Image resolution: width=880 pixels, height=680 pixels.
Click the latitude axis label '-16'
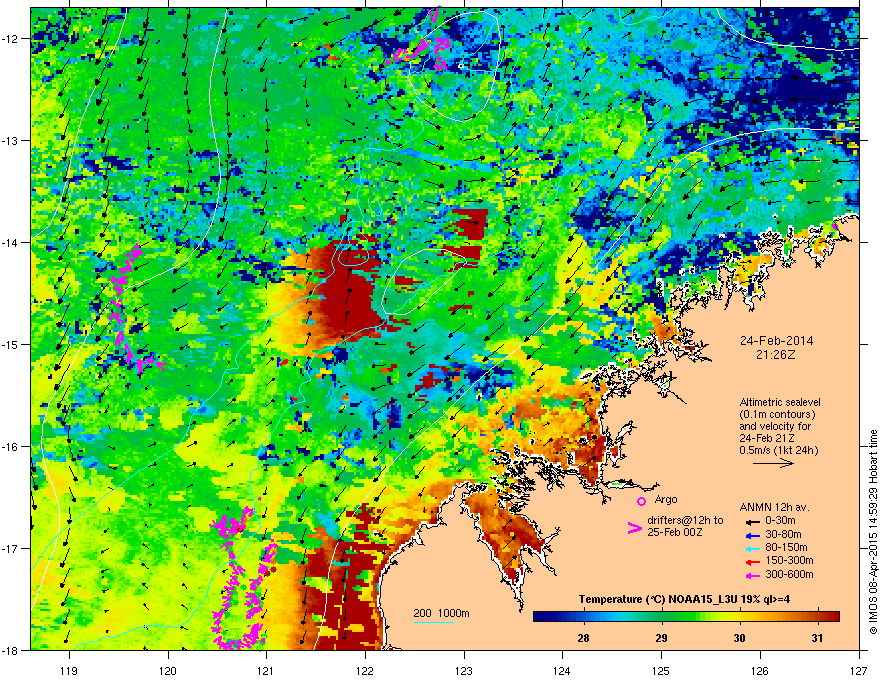click(x=10, y=446)
